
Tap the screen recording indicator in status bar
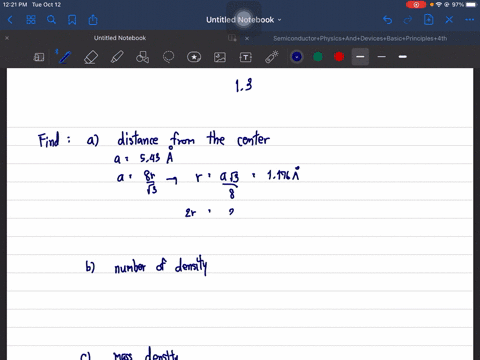(x=416, y=5)
